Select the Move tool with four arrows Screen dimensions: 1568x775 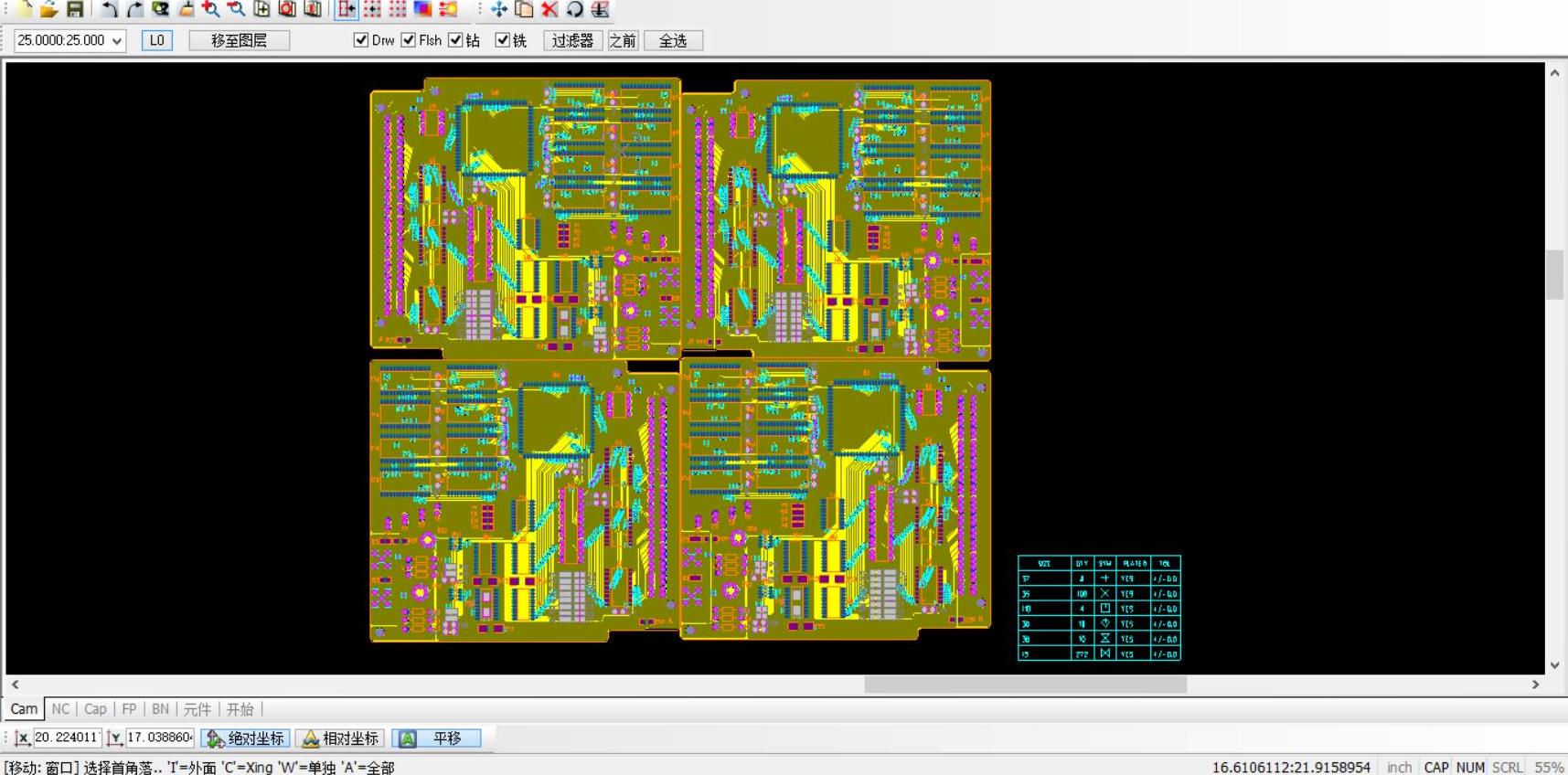click(499, 9)
